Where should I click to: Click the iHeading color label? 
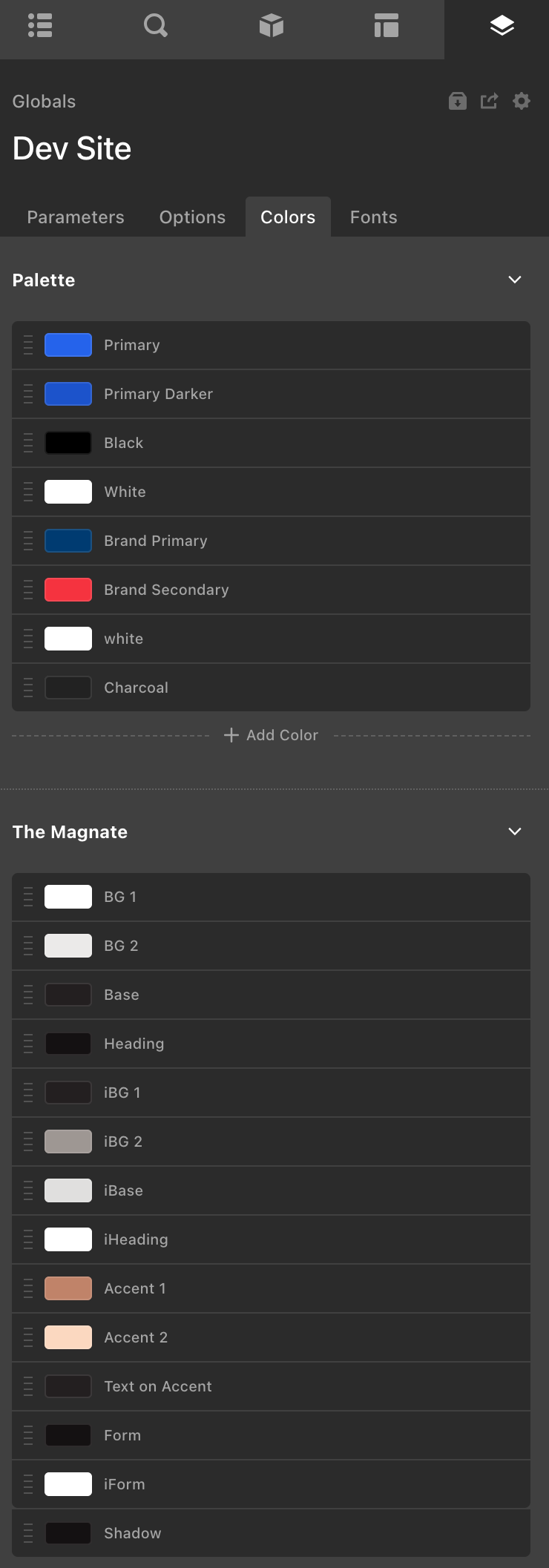pyautogui.click(x=136, y=1239)
